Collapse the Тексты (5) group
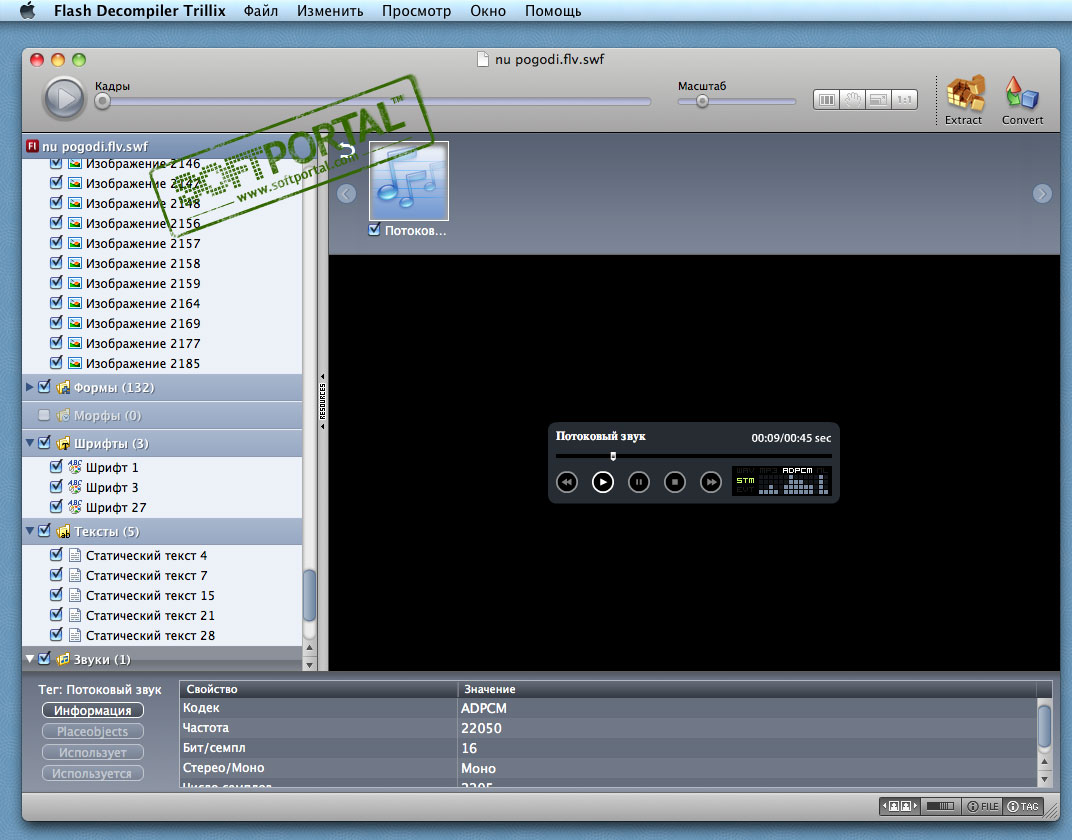The width and height of the screenshot is (1072, 840). coord(29,531)
